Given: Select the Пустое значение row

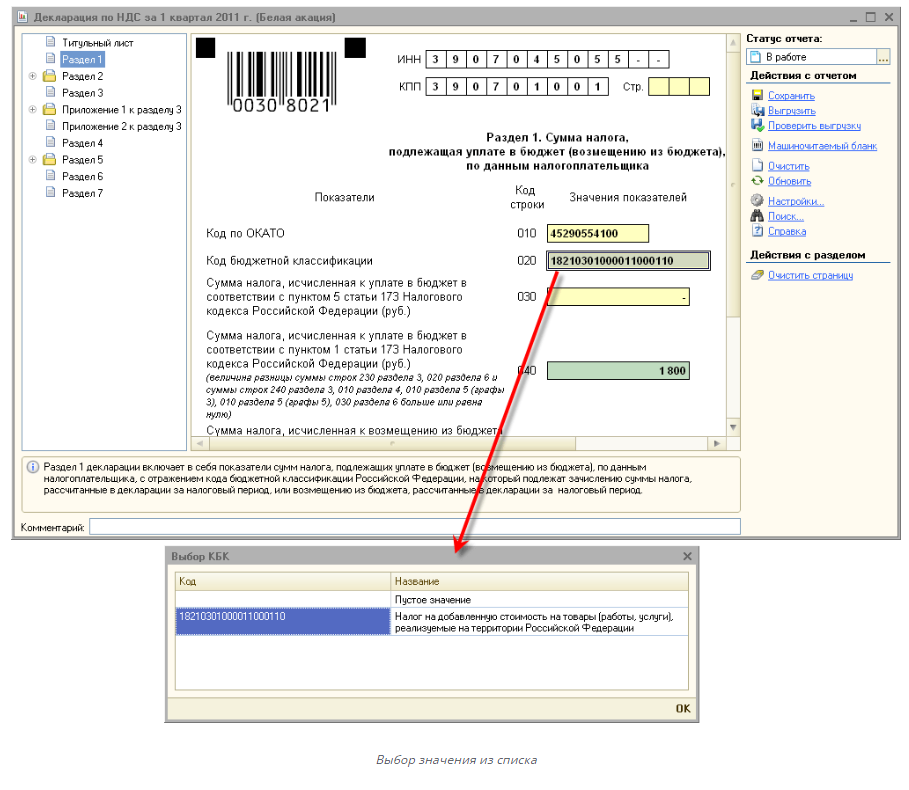Looking at the screenshot, I should click(x=432, y=599).
